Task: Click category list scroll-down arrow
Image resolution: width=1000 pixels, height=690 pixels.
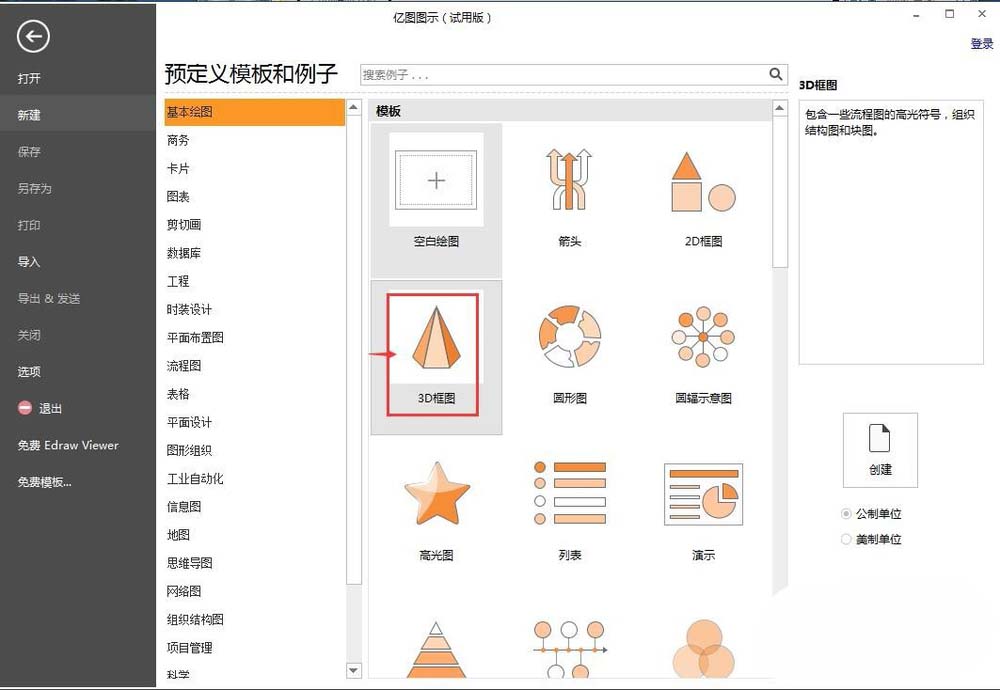Action: 353,670
